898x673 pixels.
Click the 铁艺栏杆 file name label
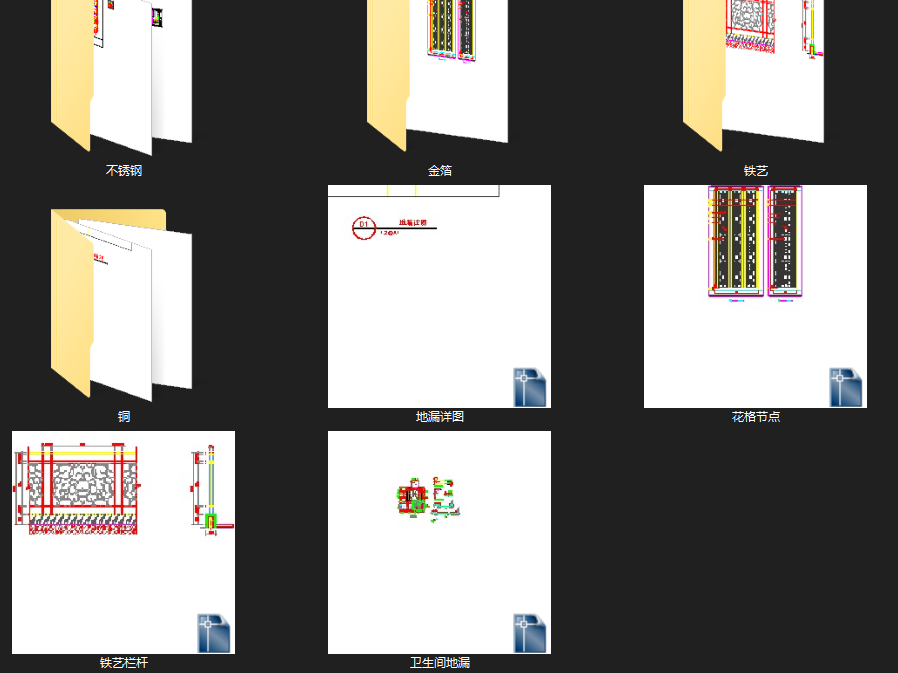tap(124, 663)
